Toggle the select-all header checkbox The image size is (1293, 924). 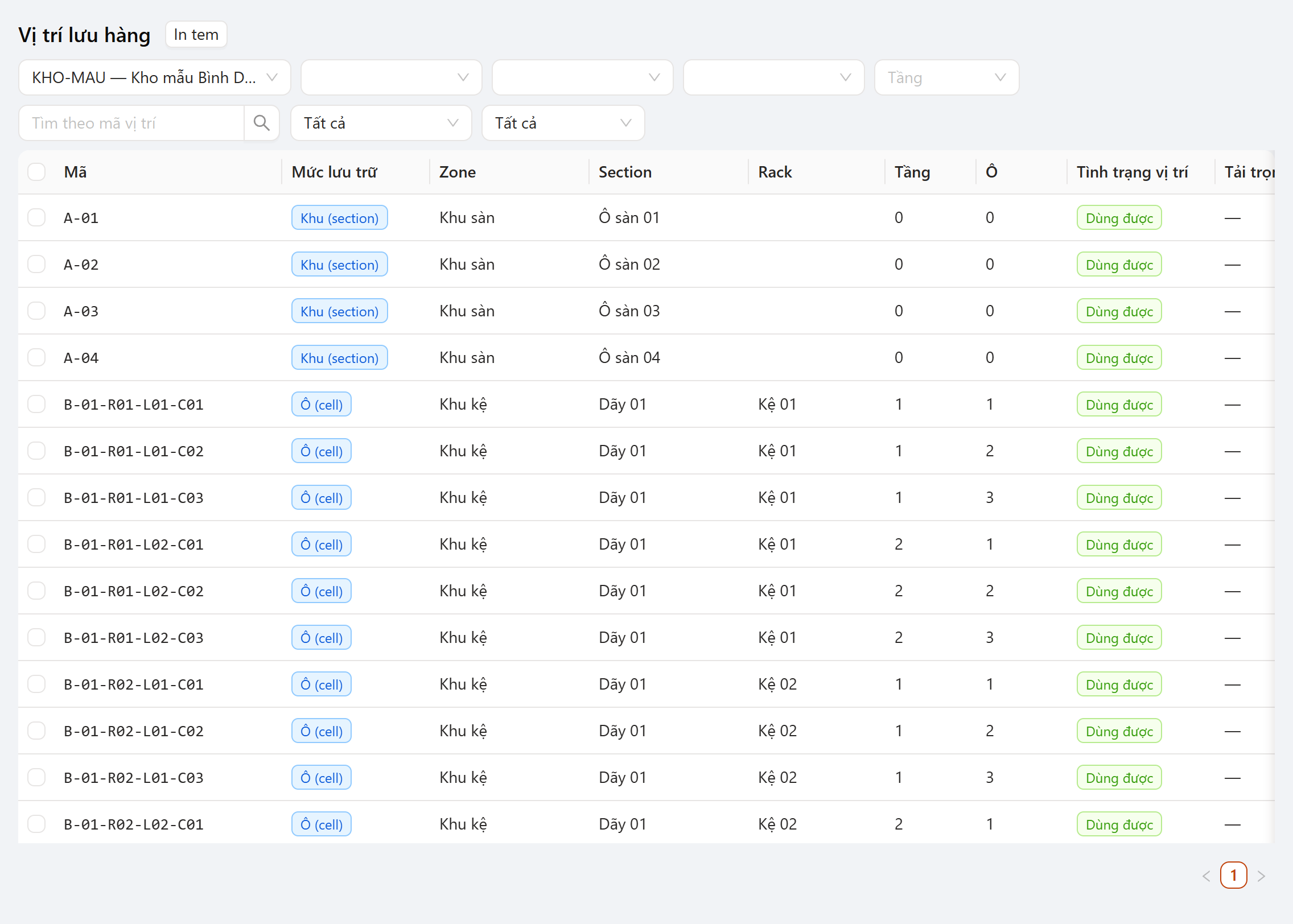click(36, 172)
